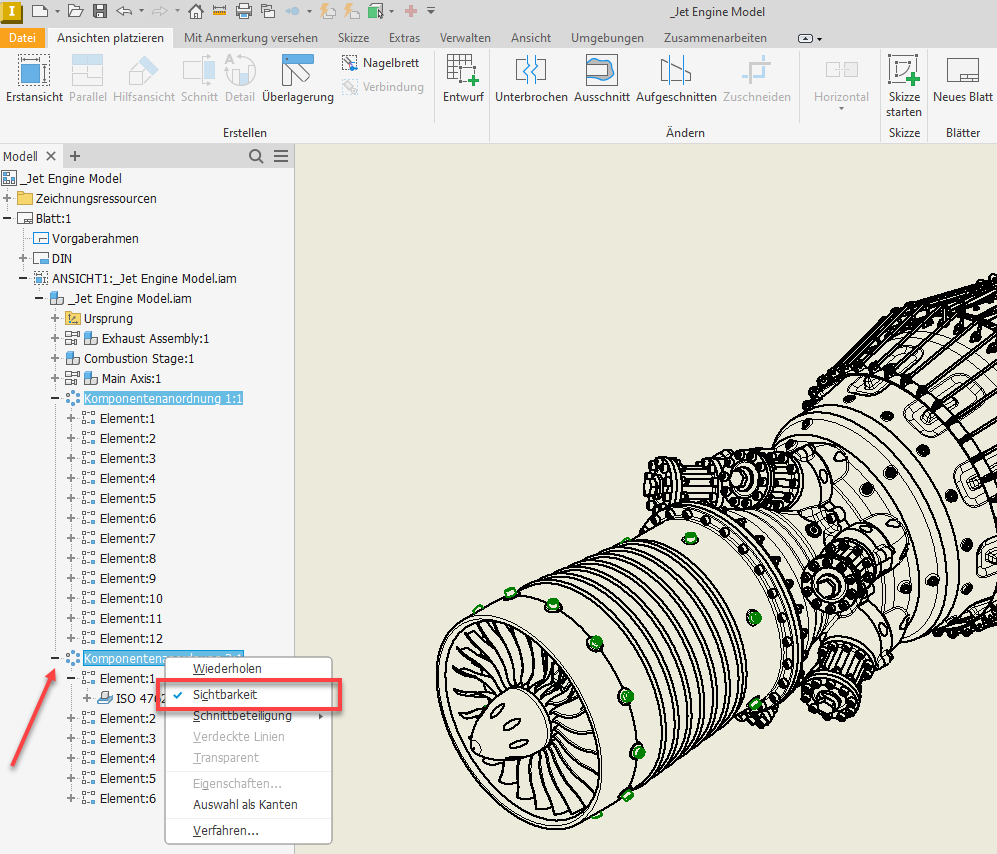Click the Aufgeschnitten slice tool
The width and height of the screenshot is (997, 854).
[x=676, y=78]
